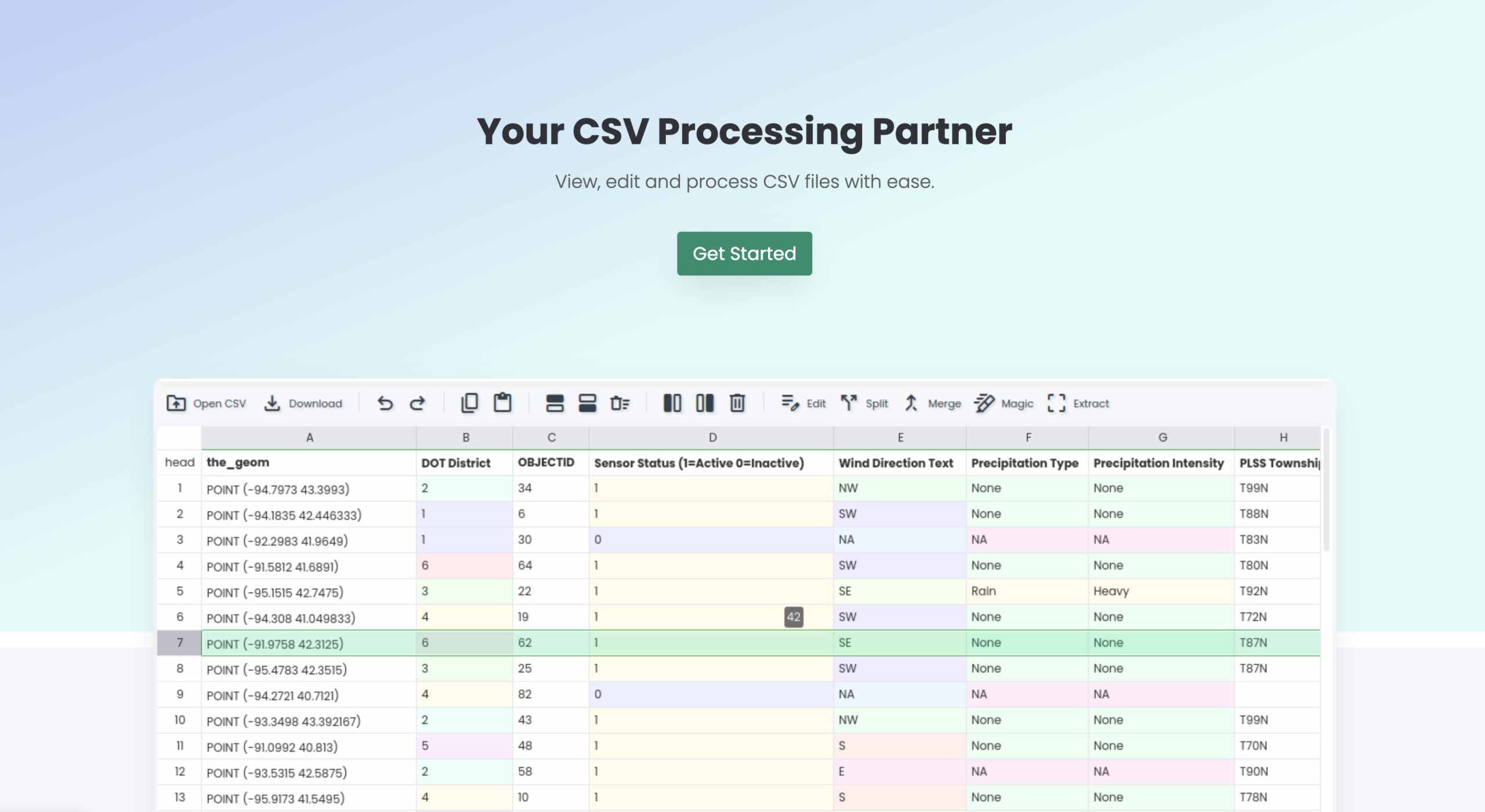Insert a new row above
The image size is (1485, 812).
click(554, 403)
